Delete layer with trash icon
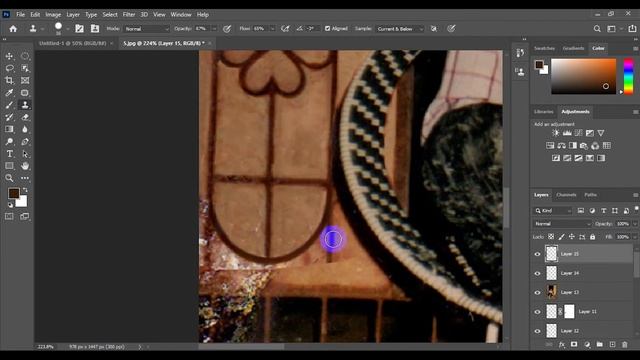Viewport: 640px width, 360px height. point(624,344)
